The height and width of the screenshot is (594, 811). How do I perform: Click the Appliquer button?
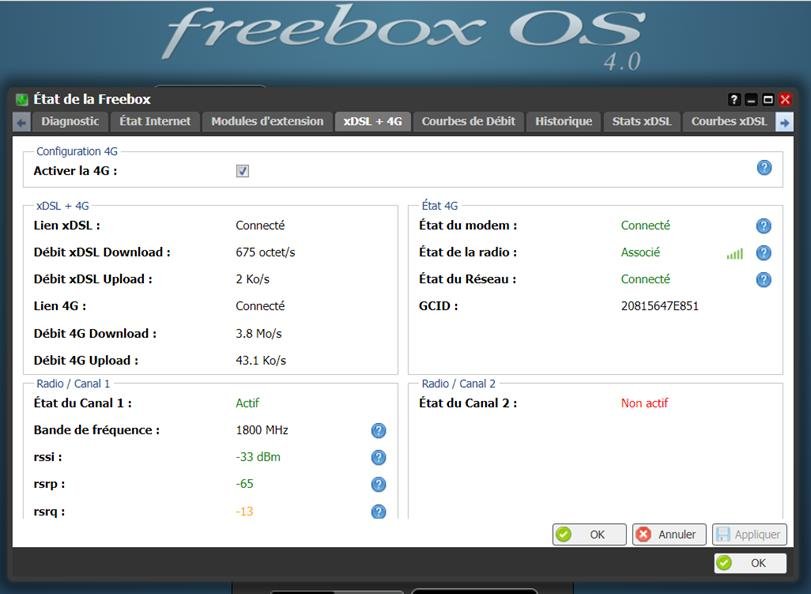coord(749,534)
